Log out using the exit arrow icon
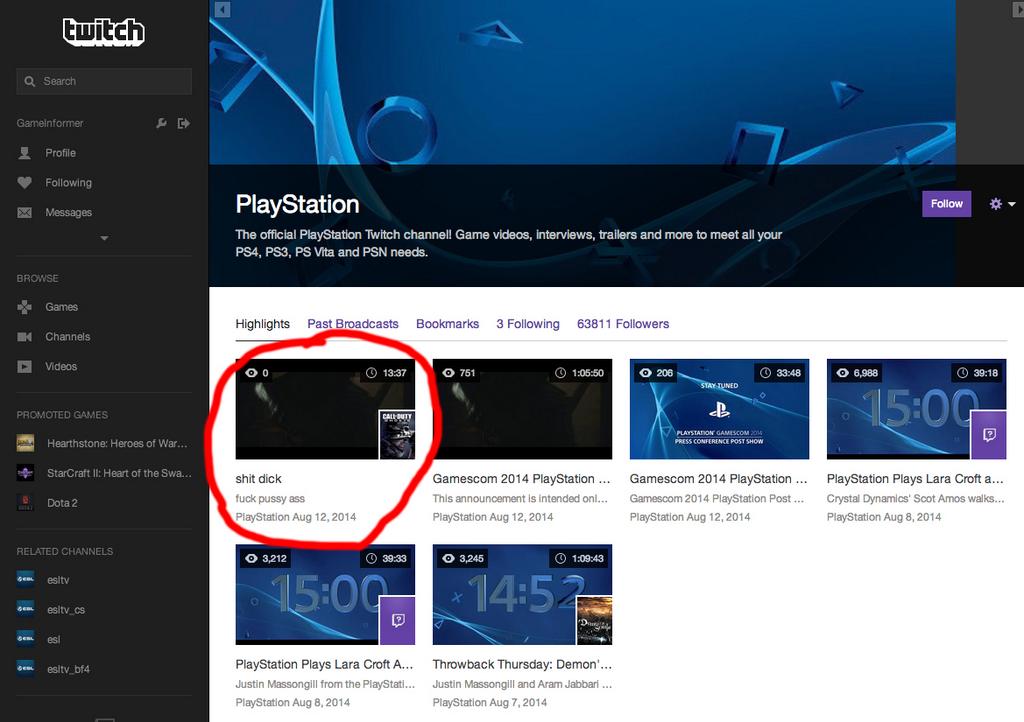The image size is (1024, 722). (x=184, y=122)
